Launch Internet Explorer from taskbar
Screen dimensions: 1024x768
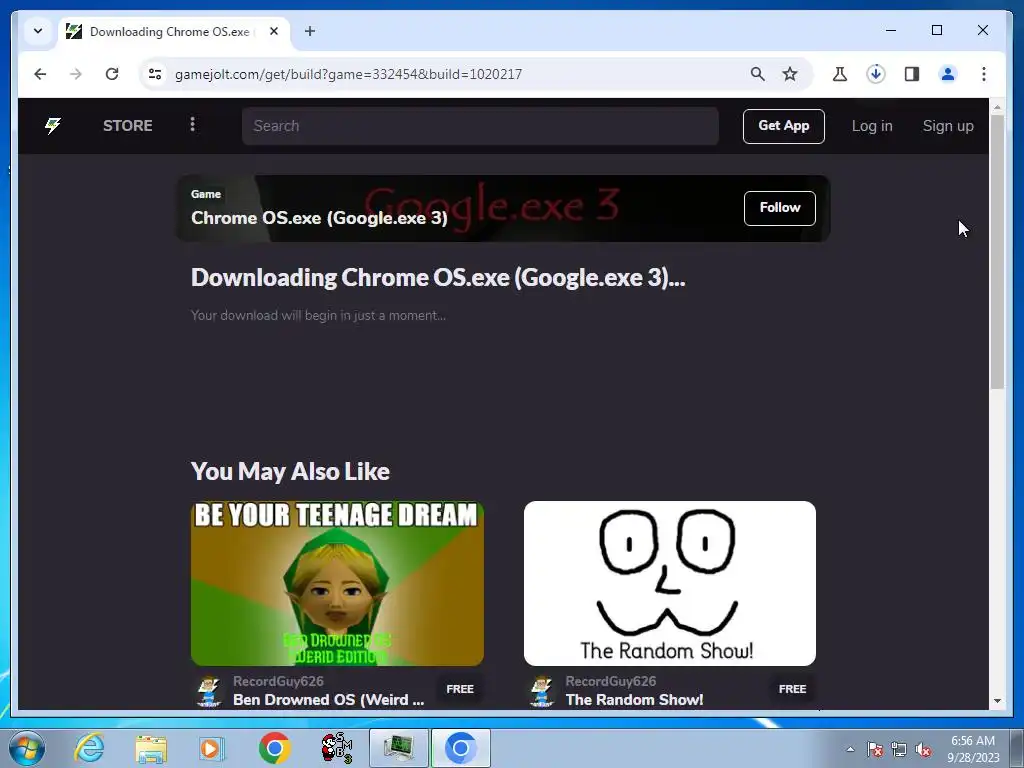click(x=89, y=748)
